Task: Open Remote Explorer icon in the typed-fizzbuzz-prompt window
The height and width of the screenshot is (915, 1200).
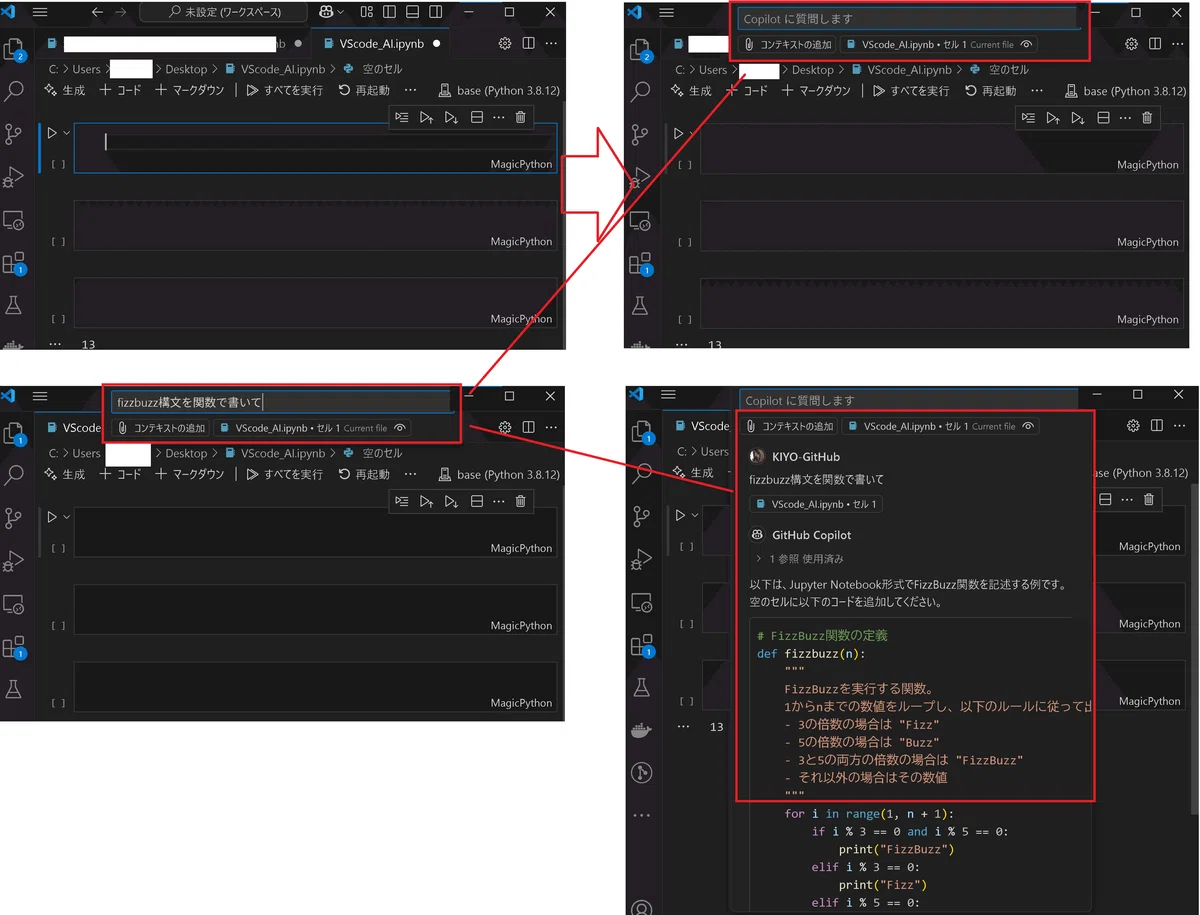Action: point(14,603)
